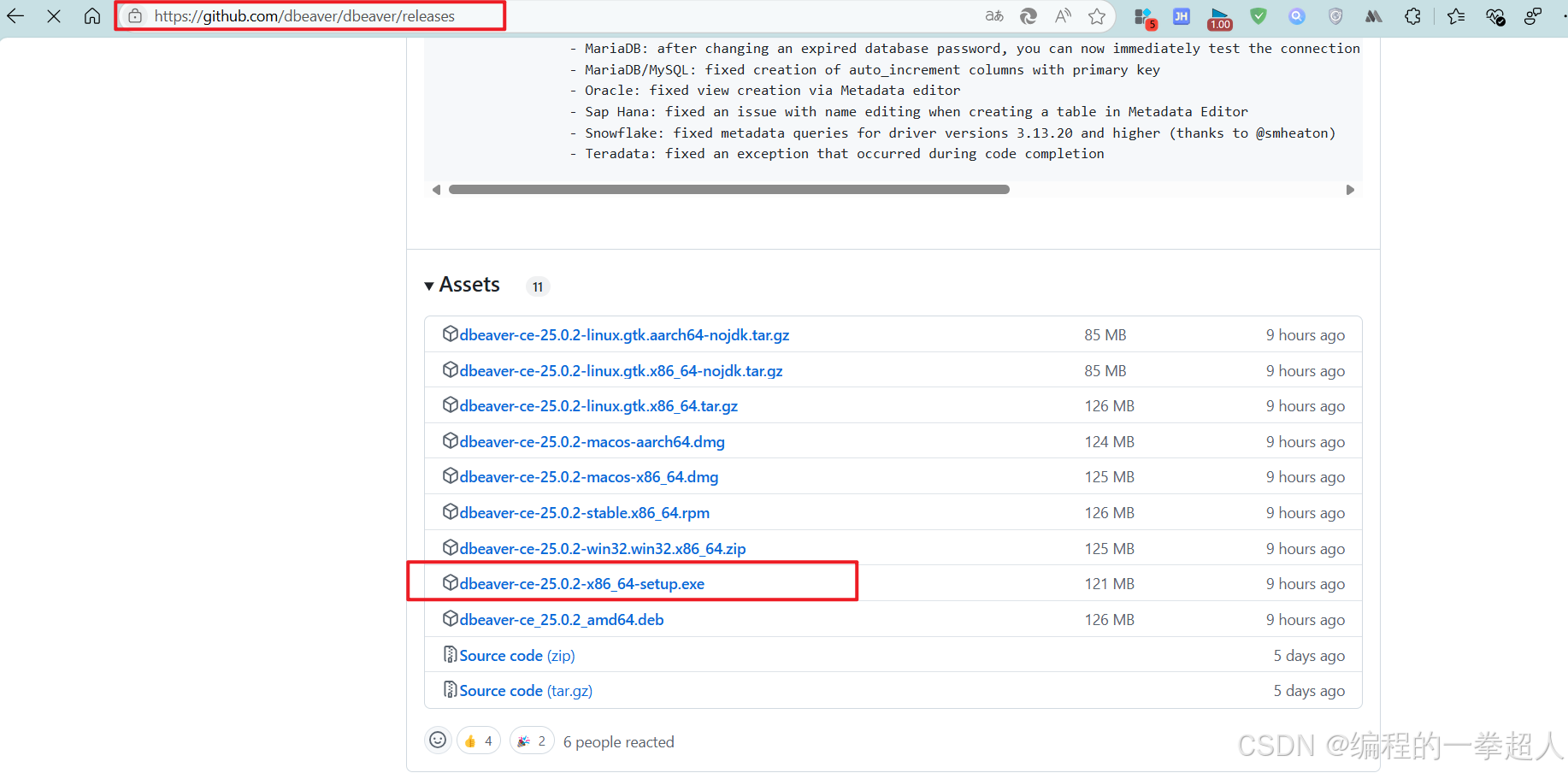Click the "6 people reacted" text
The image size is (1568, 773).
[x=618, y=742]
